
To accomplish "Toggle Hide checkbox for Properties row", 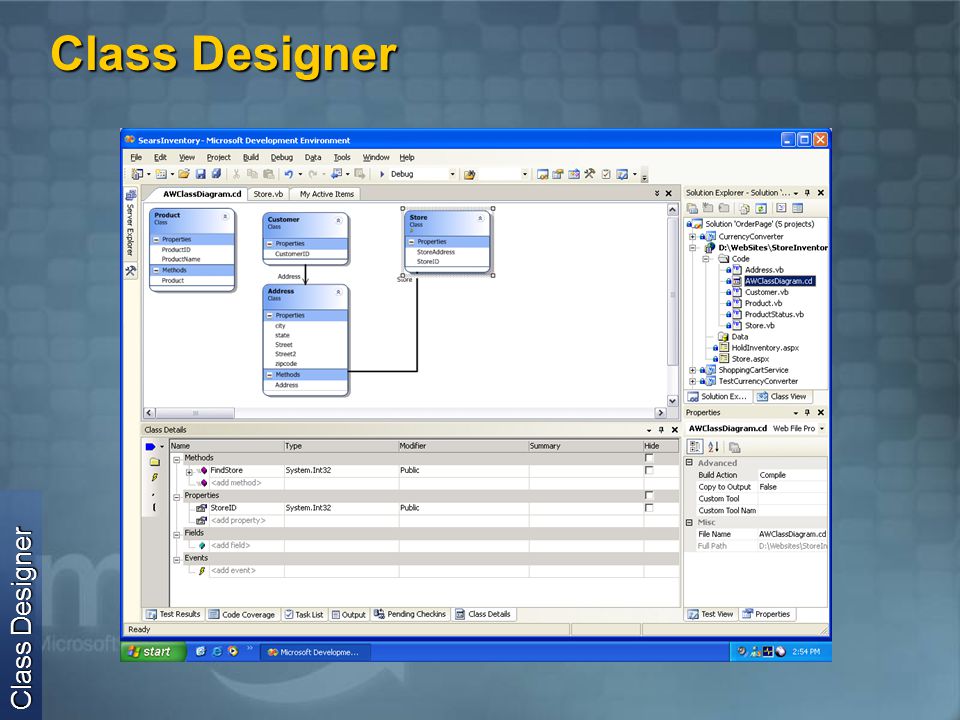I will click(x=649, y=495).
